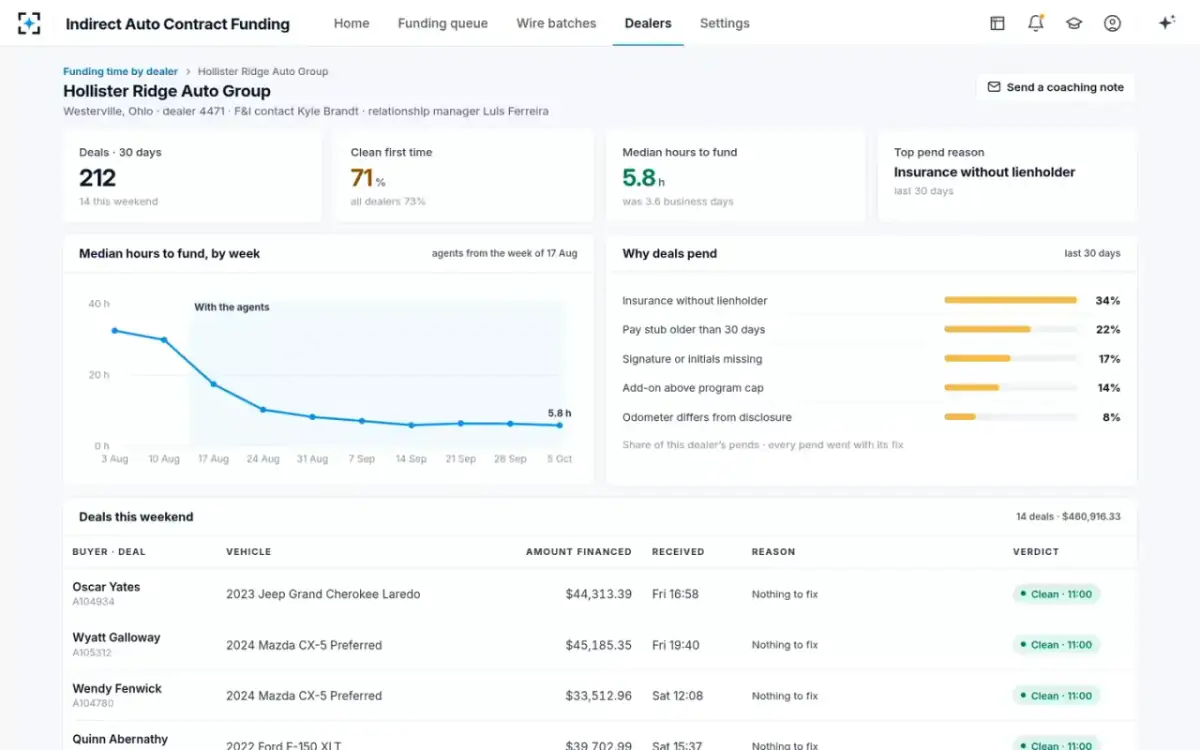This screenshot has width=1200, height=750.
Task: Click Wendy Fenwick Clean 11:00 verdict badge
Action: [1056, 696]
